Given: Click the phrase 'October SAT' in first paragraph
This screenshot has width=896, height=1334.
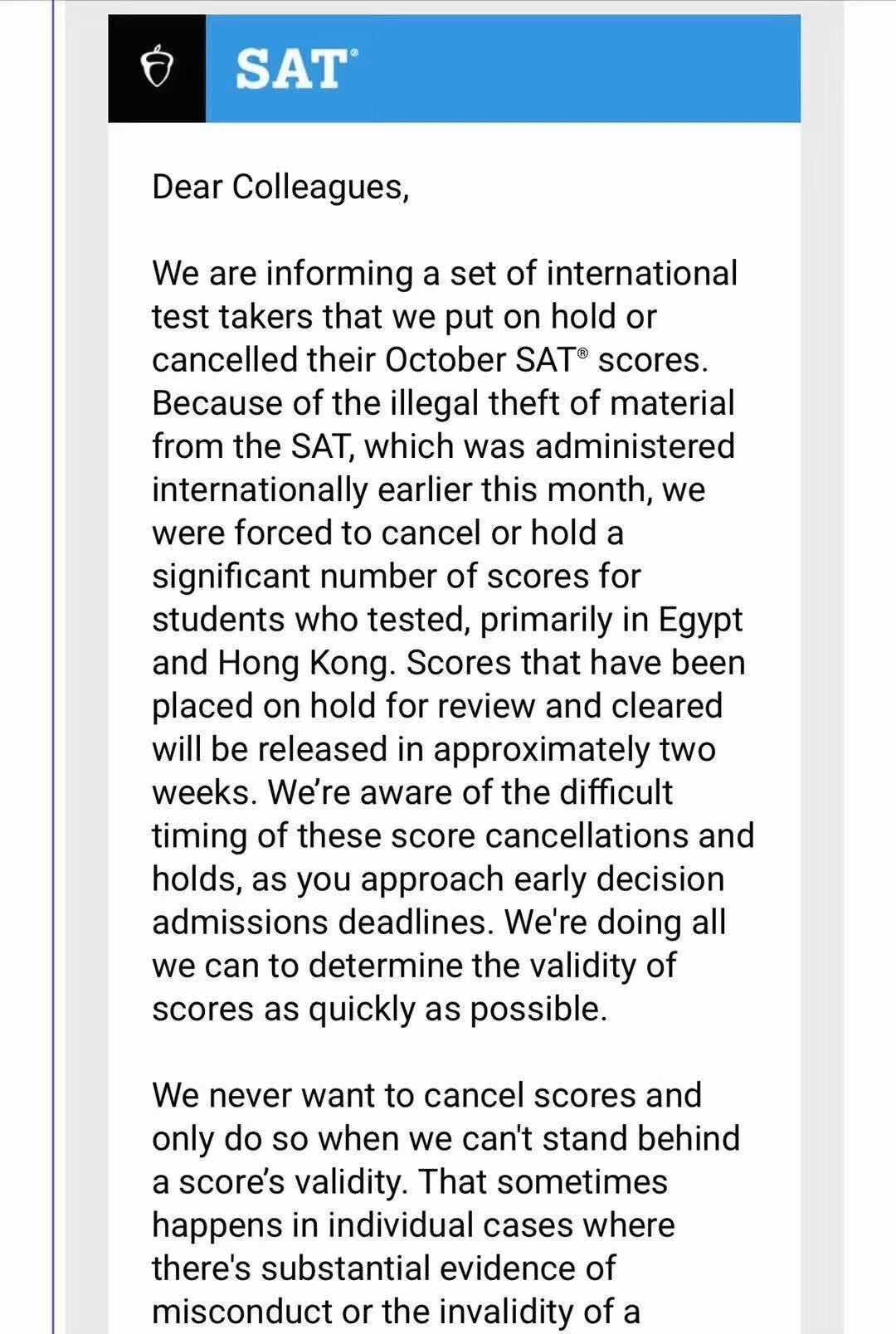Looking at the screenshot, I should pos(480,361).
